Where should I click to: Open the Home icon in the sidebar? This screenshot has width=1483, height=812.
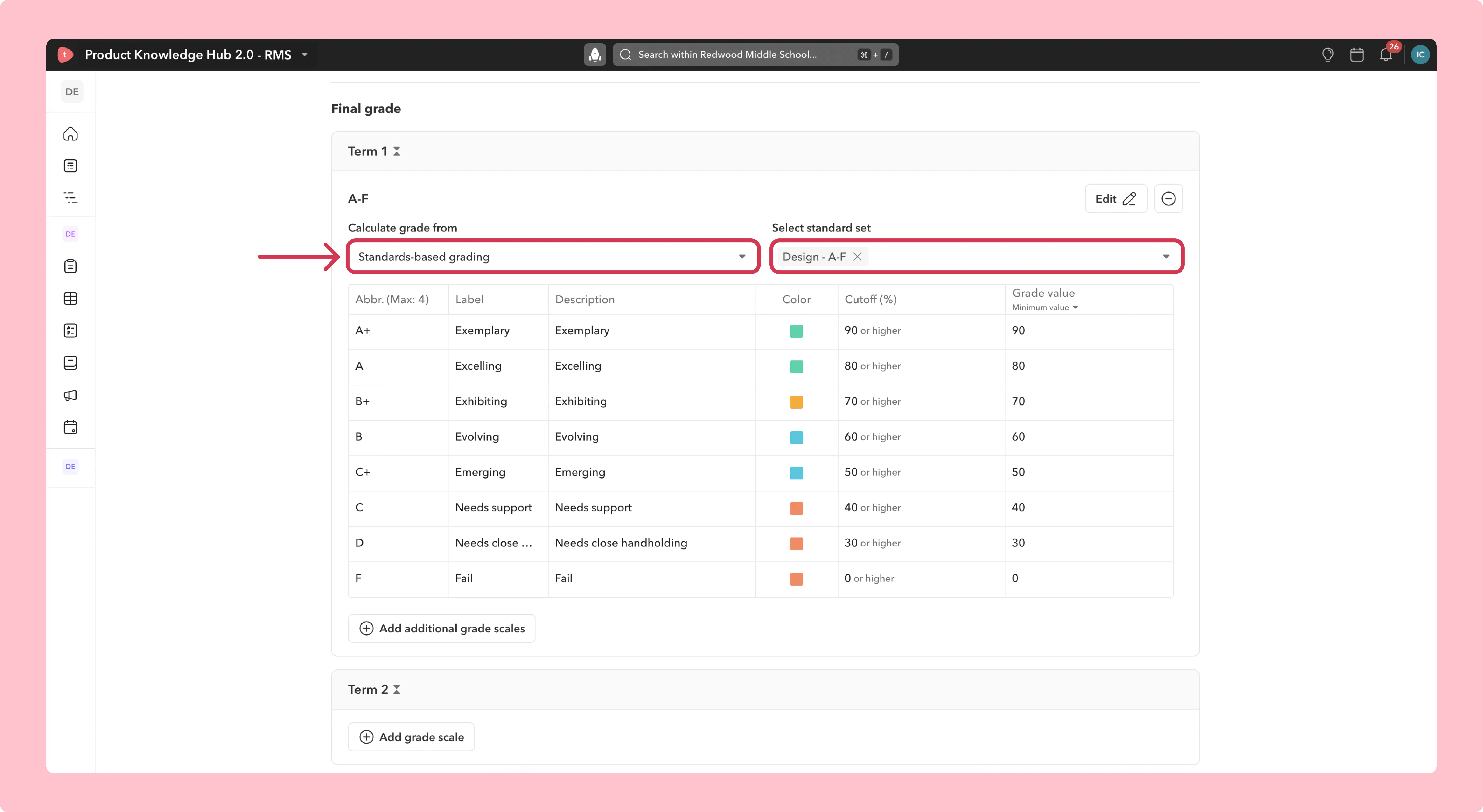click(x=70, y=134)
